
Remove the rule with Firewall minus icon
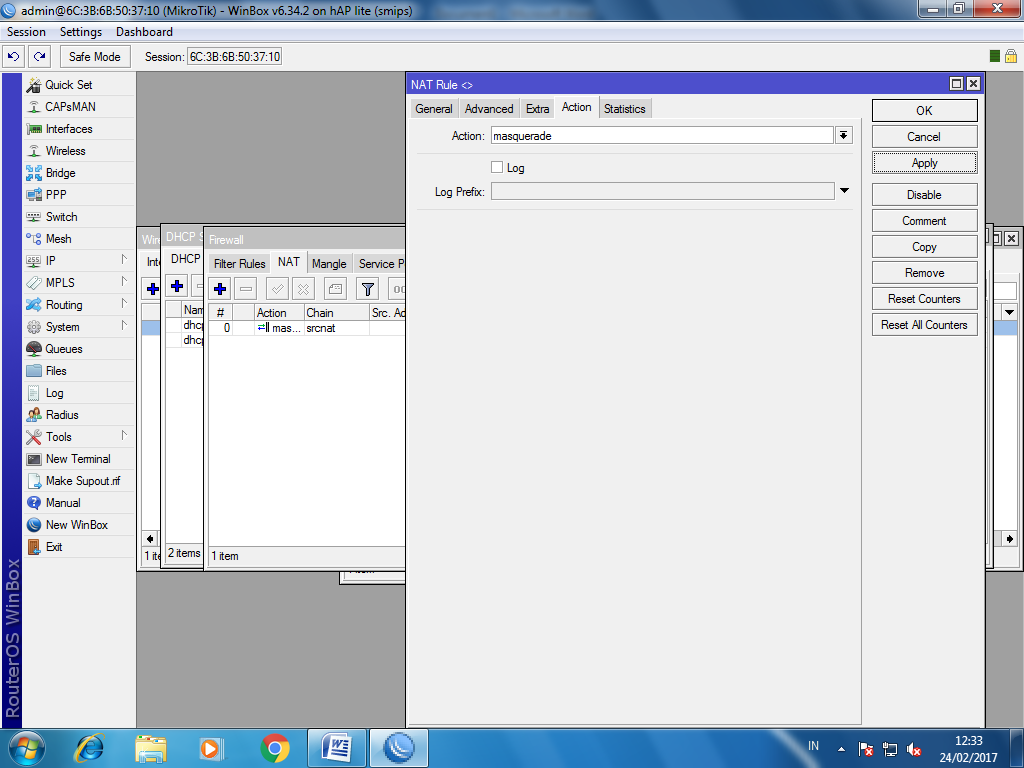246,289
